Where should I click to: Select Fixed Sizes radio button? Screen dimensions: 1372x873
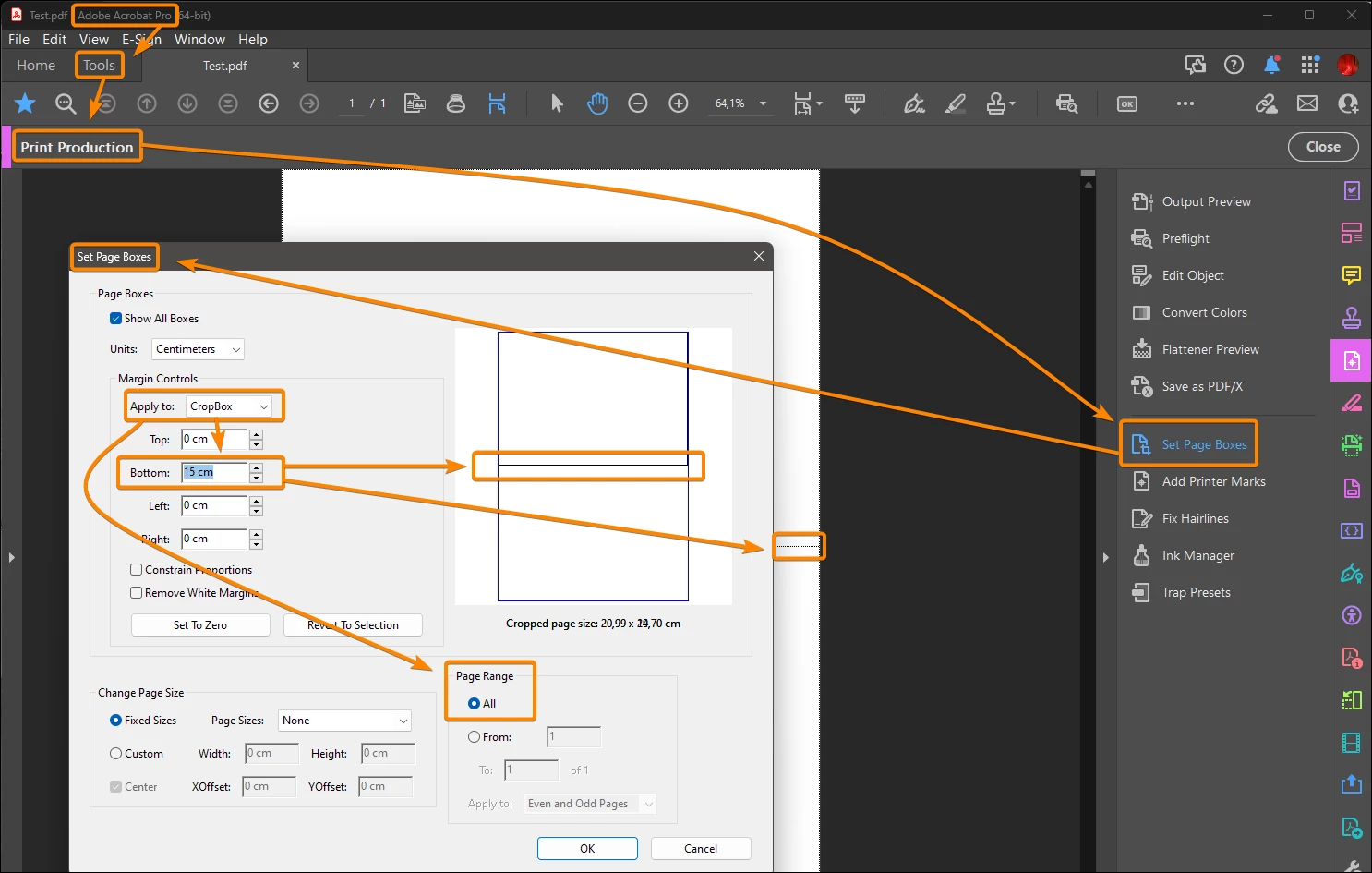click(x=115, y=721)
